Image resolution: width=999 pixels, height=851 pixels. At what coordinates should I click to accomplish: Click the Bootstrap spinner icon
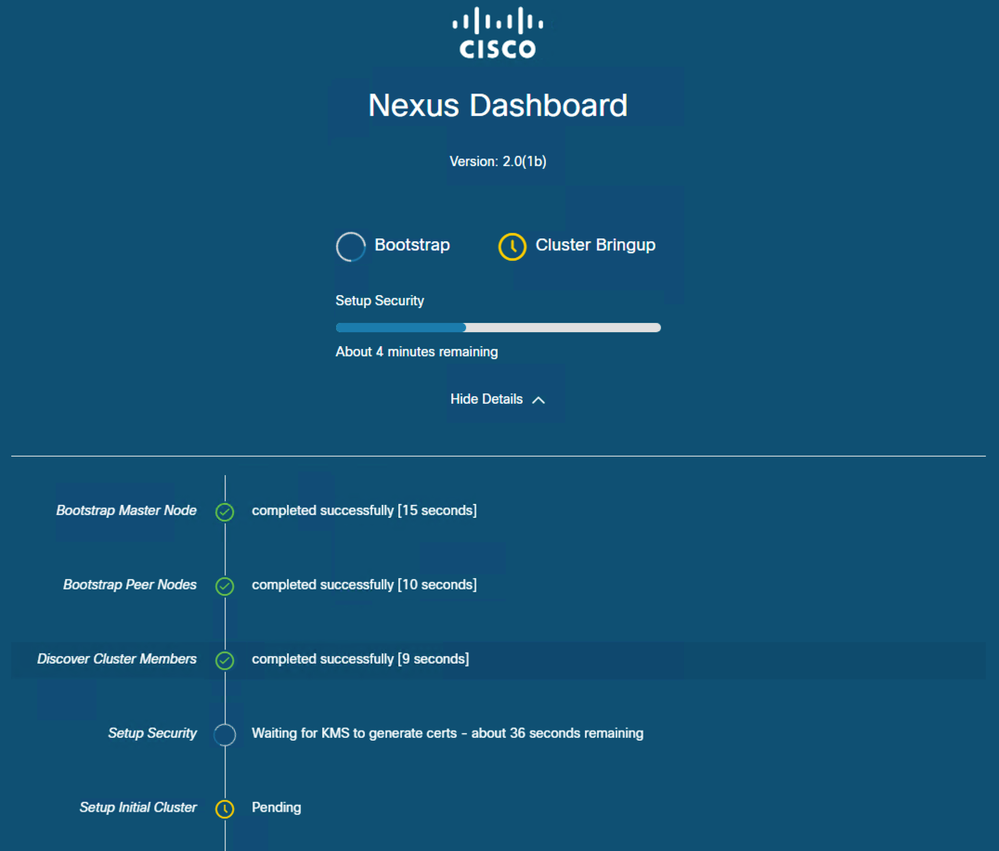(350, 247)
